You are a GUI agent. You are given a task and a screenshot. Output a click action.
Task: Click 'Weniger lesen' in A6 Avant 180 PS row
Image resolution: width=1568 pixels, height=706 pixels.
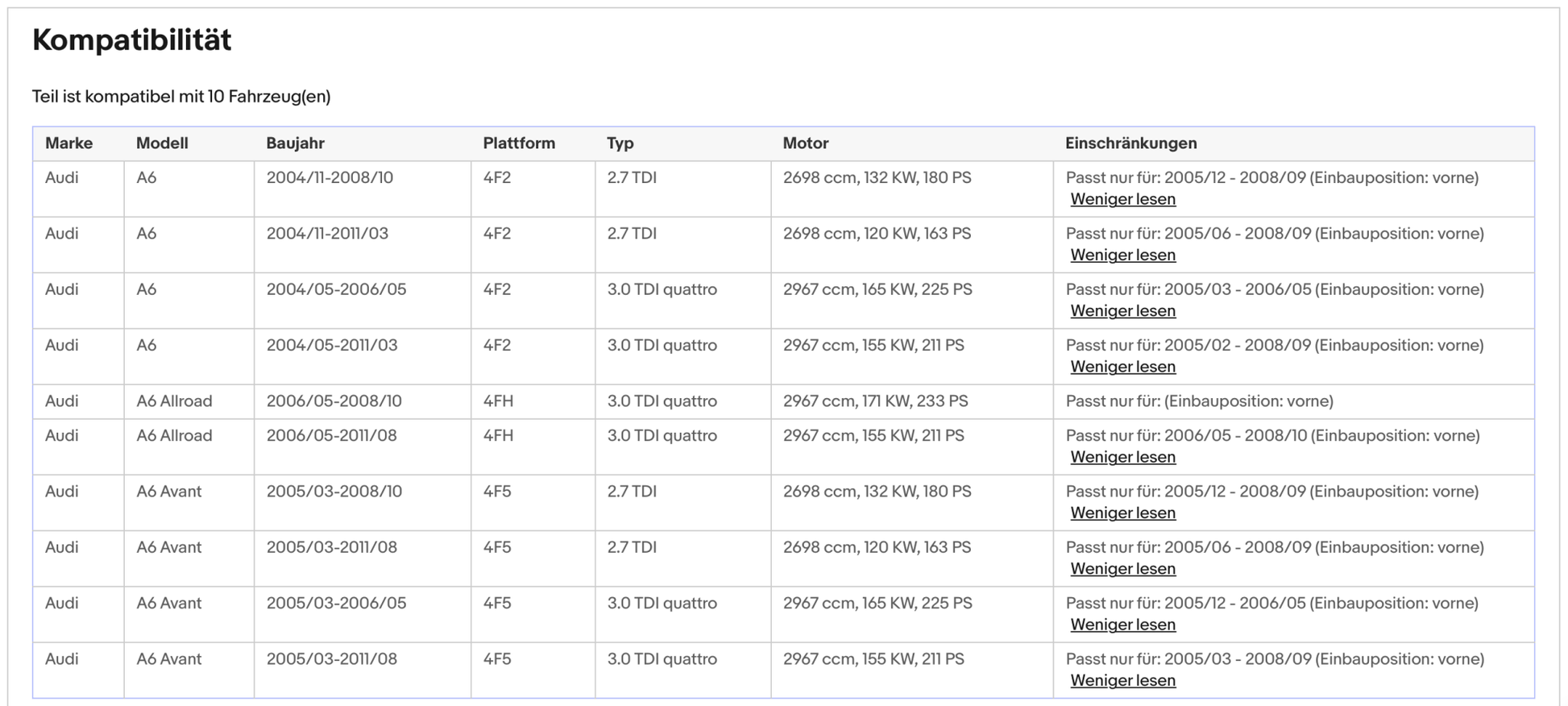1122,513
